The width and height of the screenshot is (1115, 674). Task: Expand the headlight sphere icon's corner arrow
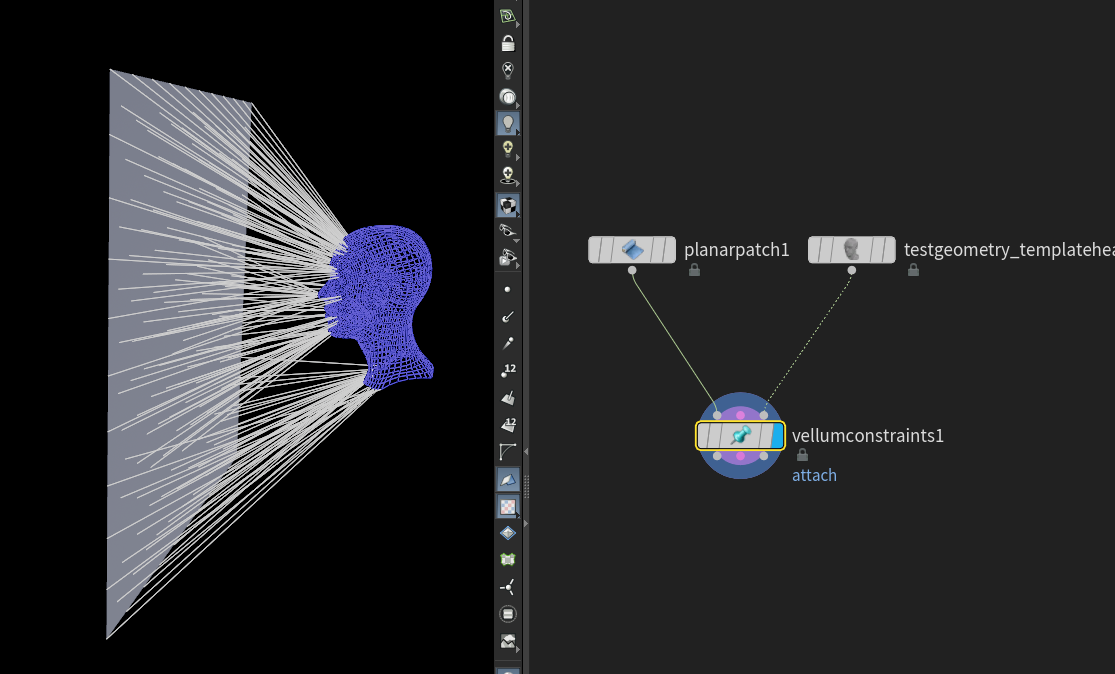518,105
